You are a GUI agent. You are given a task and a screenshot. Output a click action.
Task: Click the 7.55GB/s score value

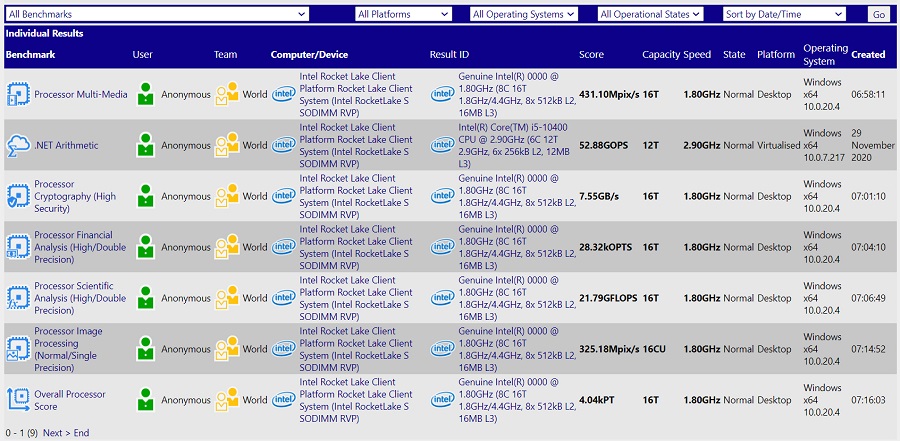tap(599, 196)
